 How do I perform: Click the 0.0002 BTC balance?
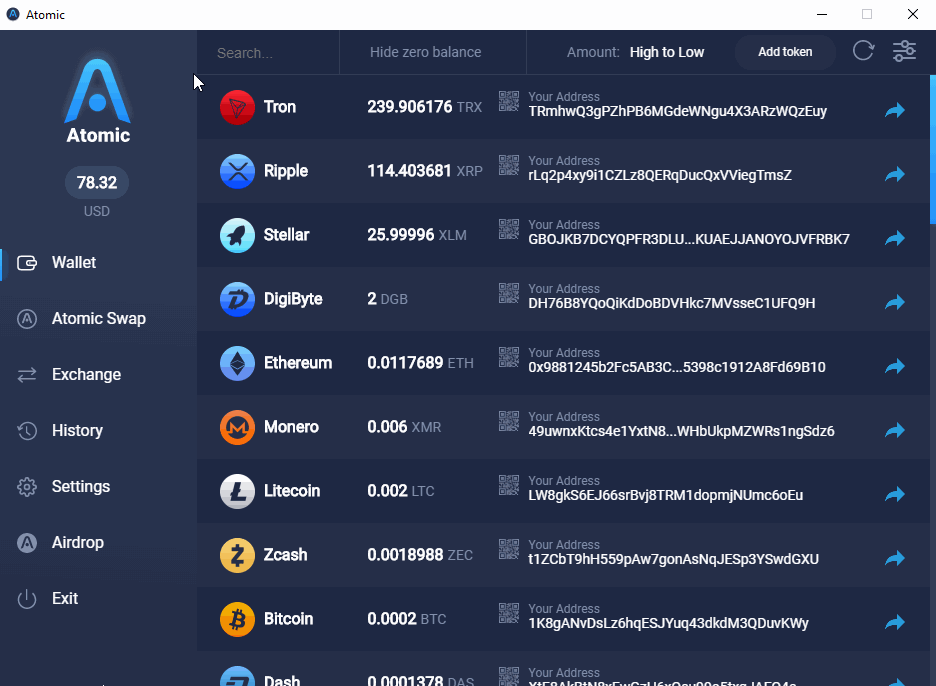coord(407,619)
